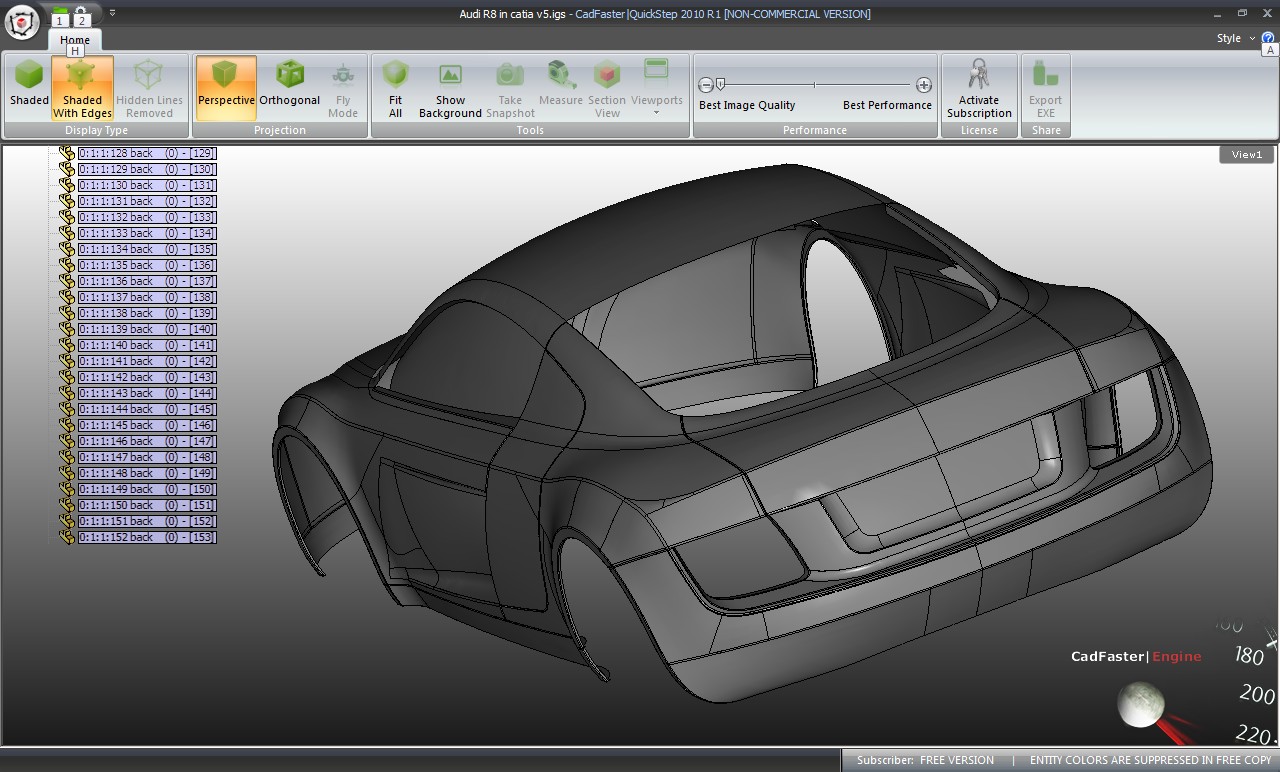The width and height of the screenshot is (1280, 772).
Task: Click the Fit All tool
Action: [395, 88]
